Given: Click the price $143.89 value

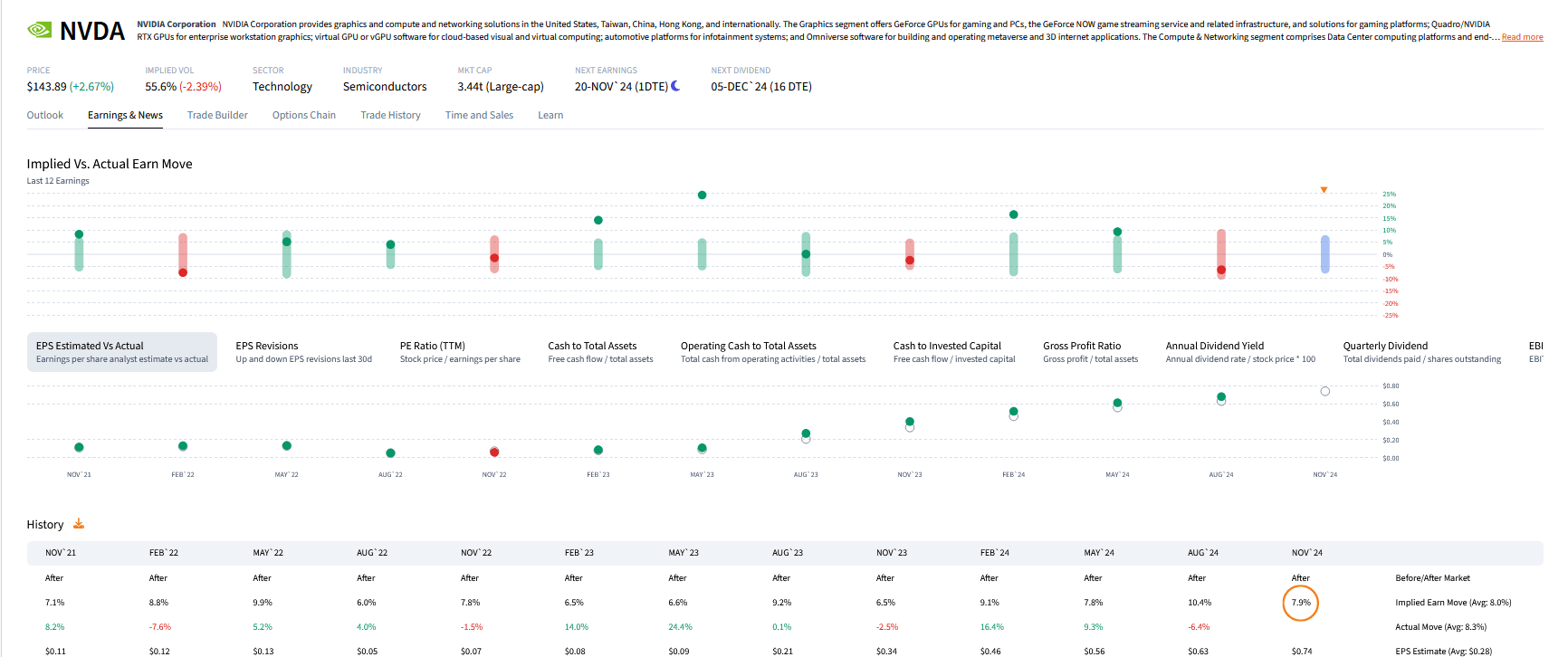Looking at the screenshot, I should 47,87.
